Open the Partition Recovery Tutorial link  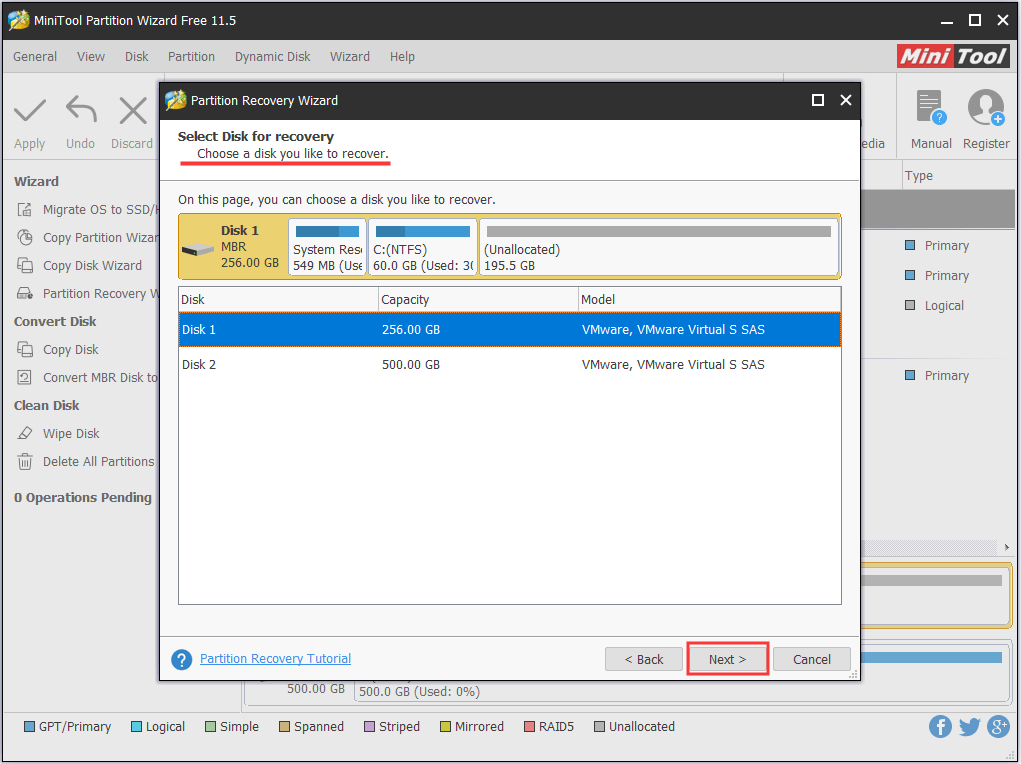275,658
